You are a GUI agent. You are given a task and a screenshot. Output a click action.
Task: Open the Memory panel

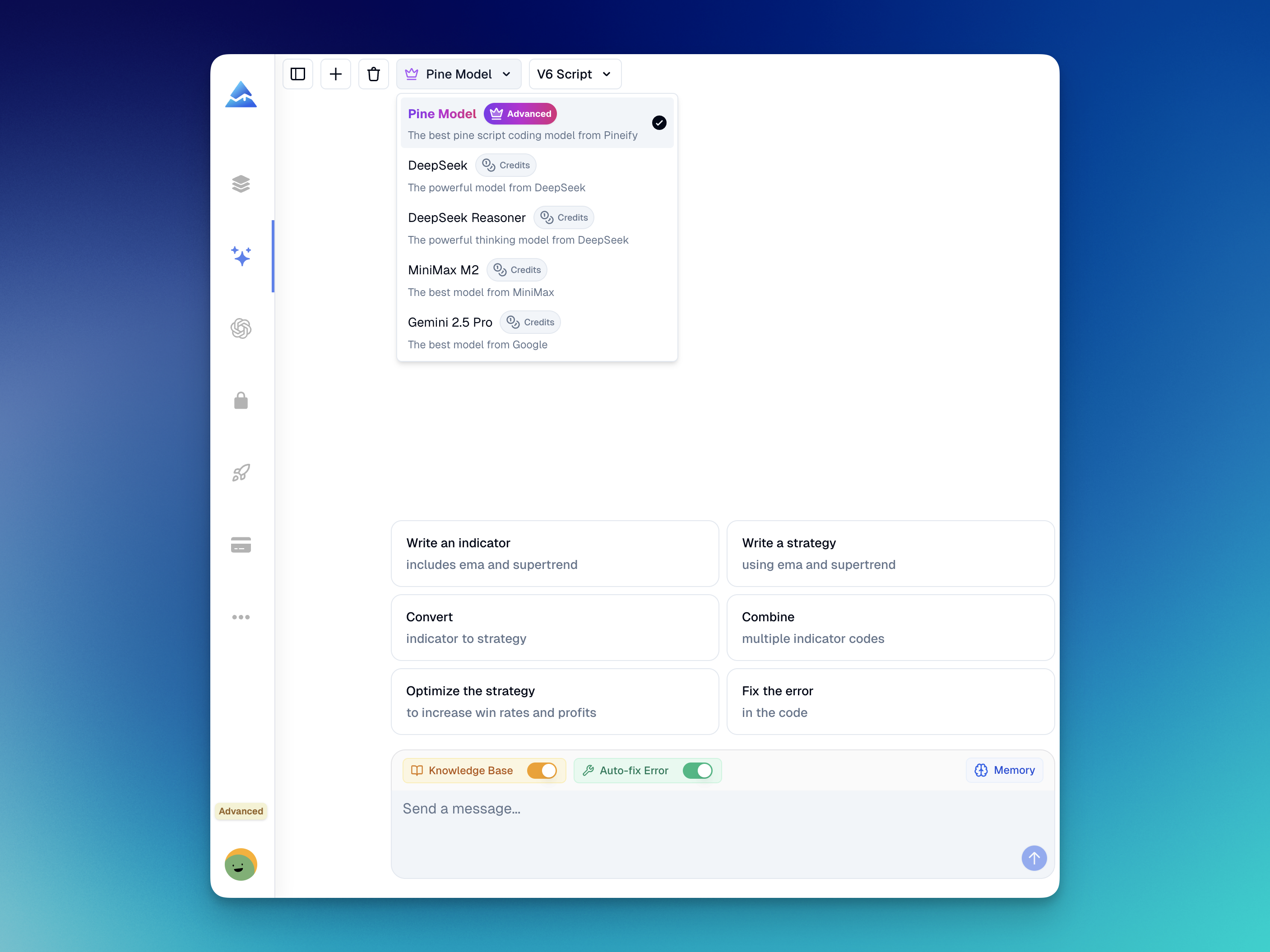(x=1004, y=770)
